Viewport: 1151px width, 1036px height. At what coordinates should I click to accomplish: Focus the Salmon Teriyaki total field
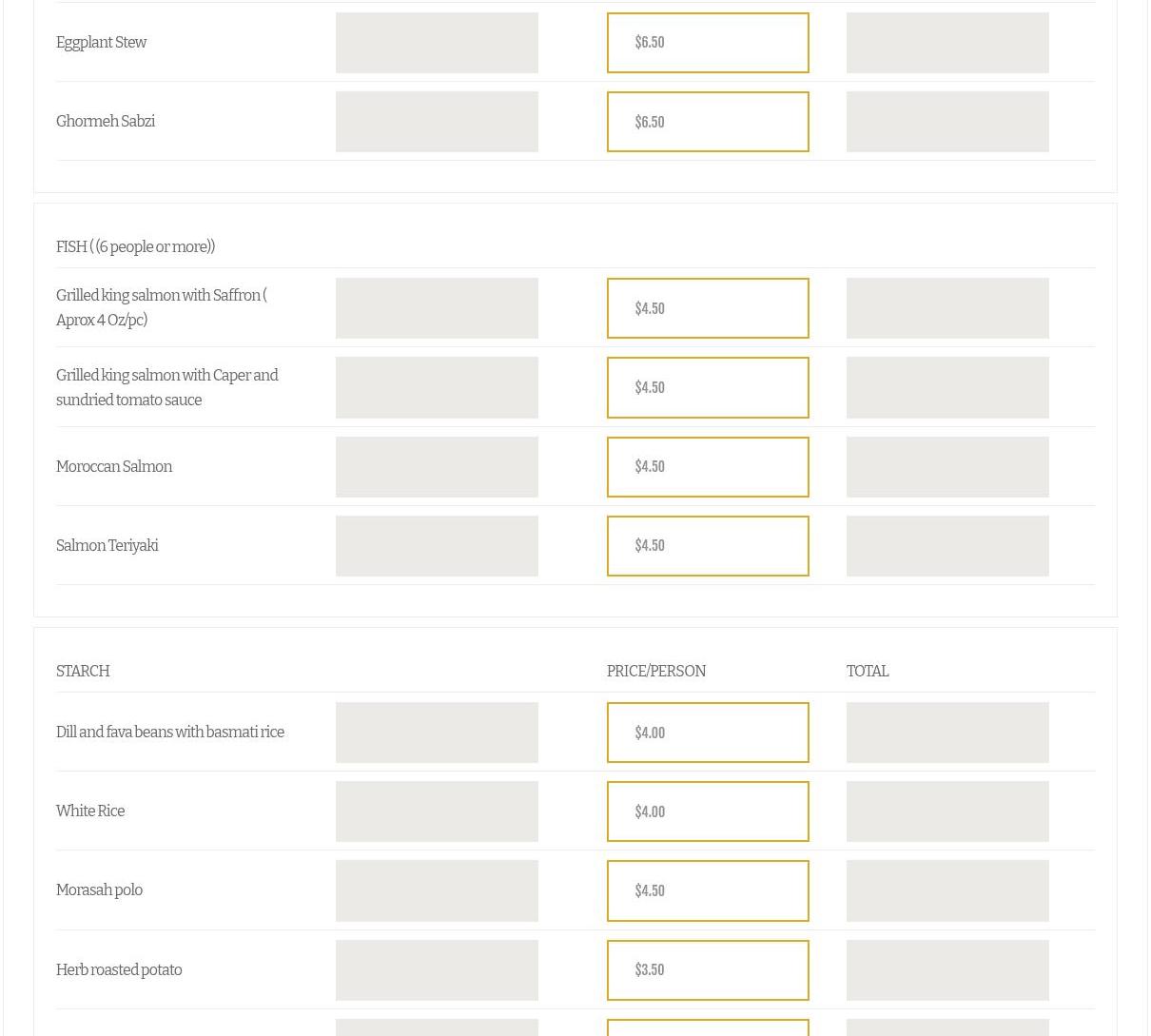[x=947, y=546]
